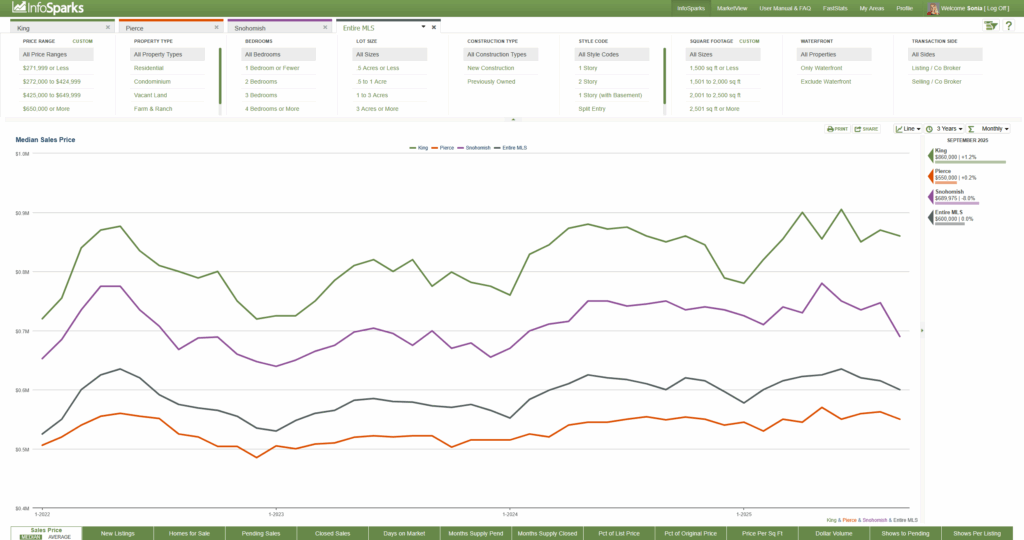This screenshot has height=540, width=1024.
Task: Share the chart
Action: tap(866, 129)
